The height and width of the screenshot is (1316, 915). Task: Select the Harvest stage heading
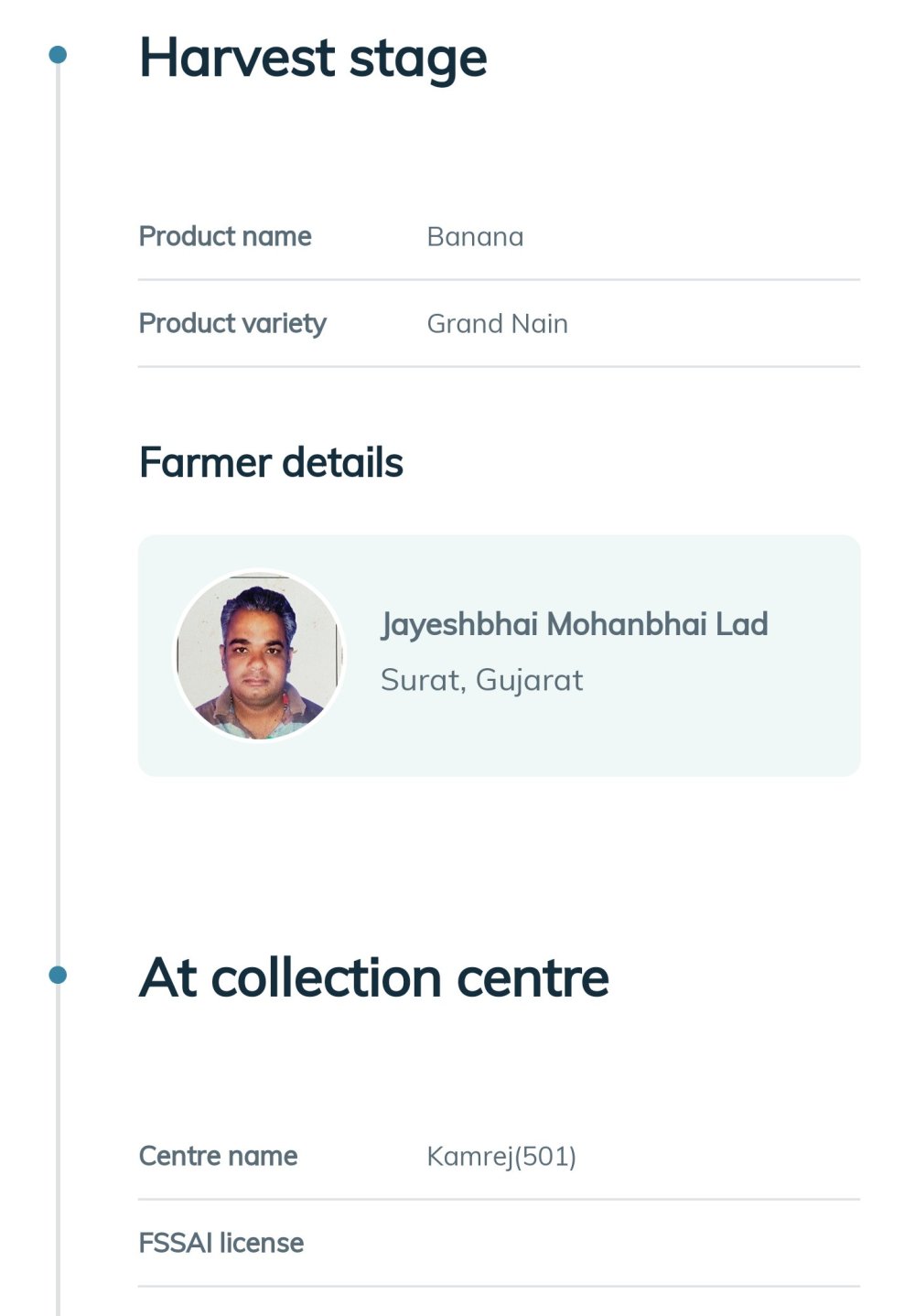(x=312, y=58)
